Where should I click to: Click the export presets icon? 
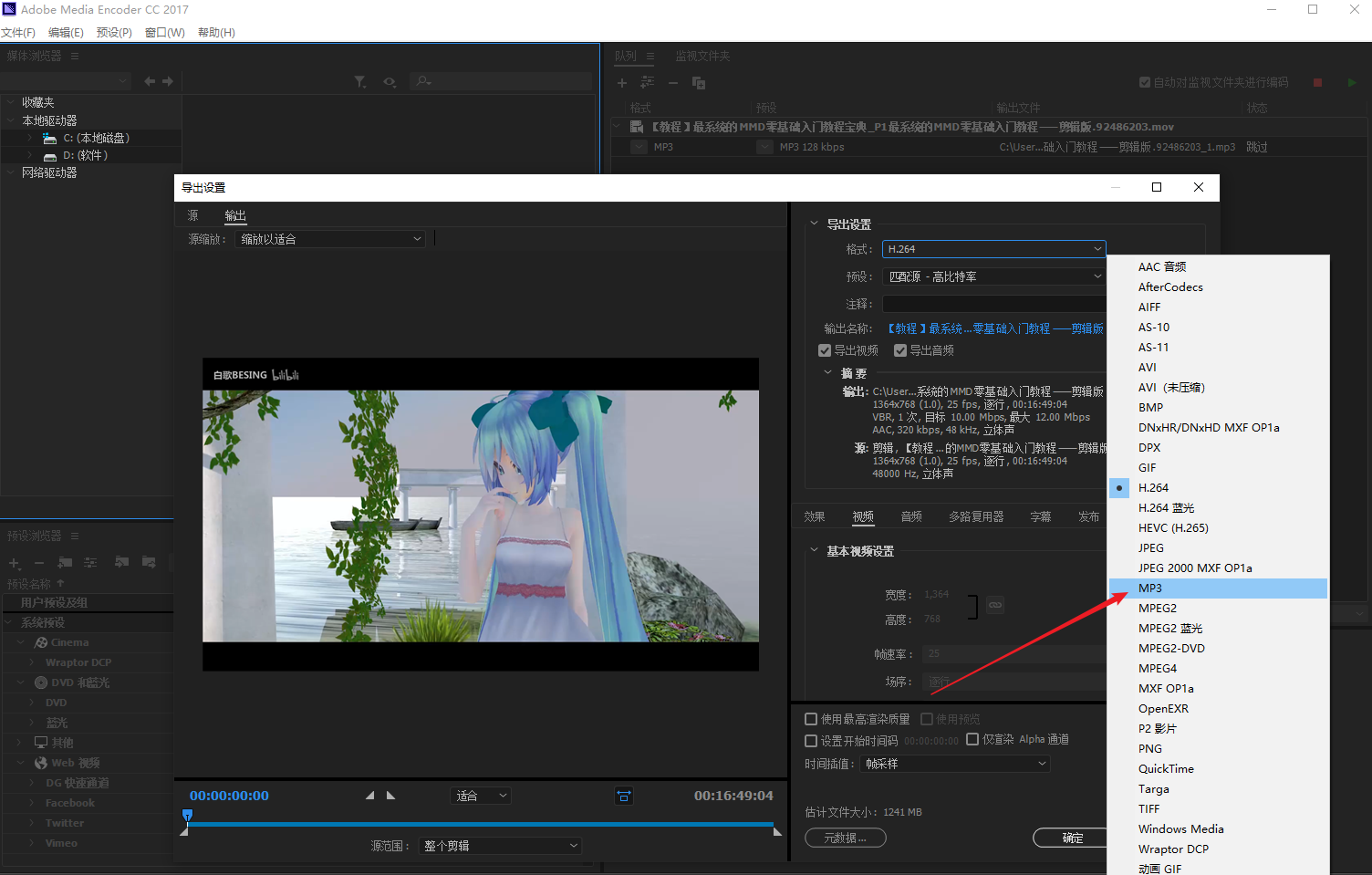(x=149, y=562)
